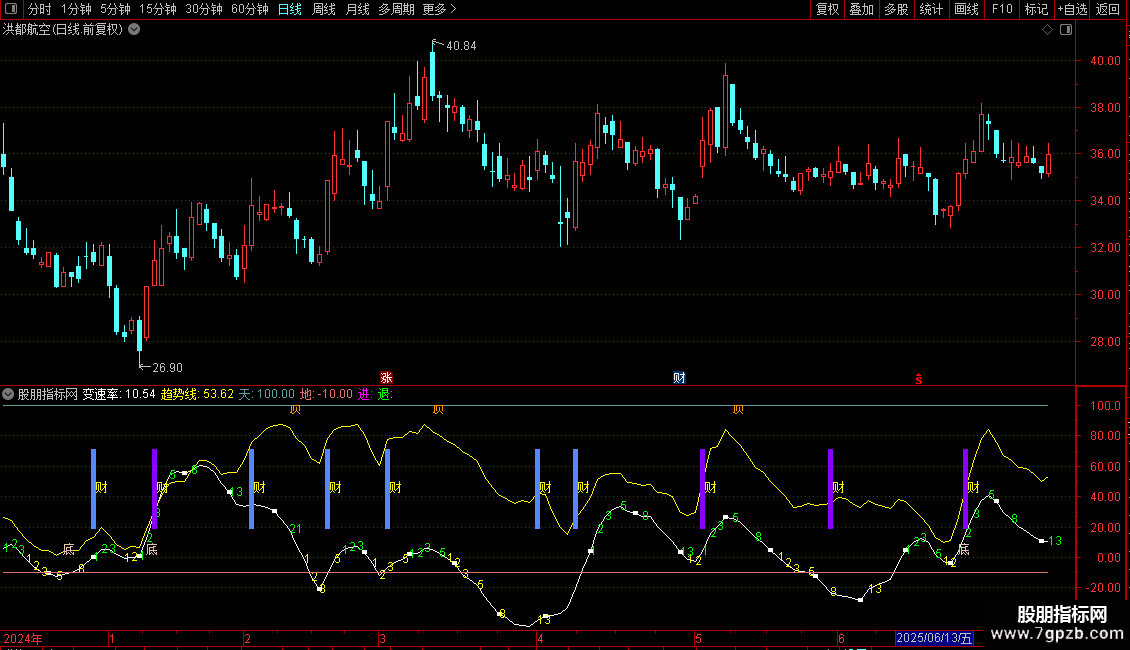Click the 40.84 high price label
This screenshot has height=650, width=1130.
point(461,46)
